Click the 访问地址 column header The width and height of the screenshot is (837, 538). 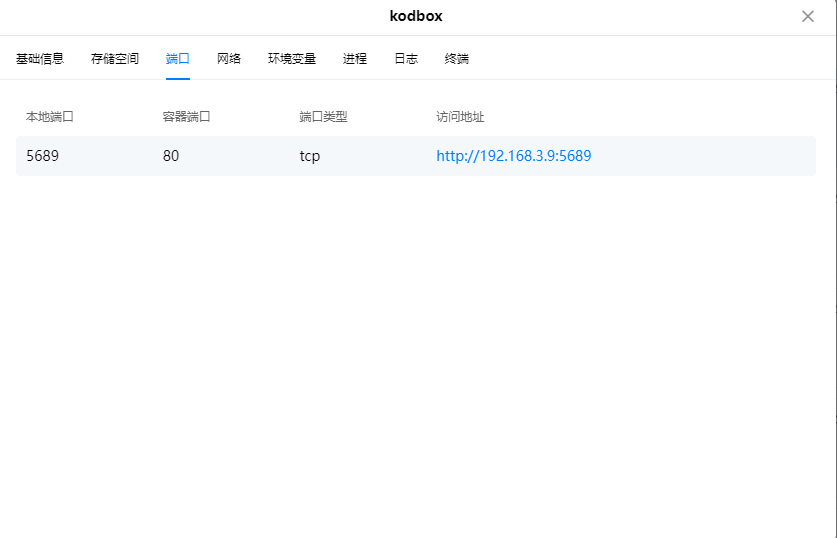coord(460,117)
